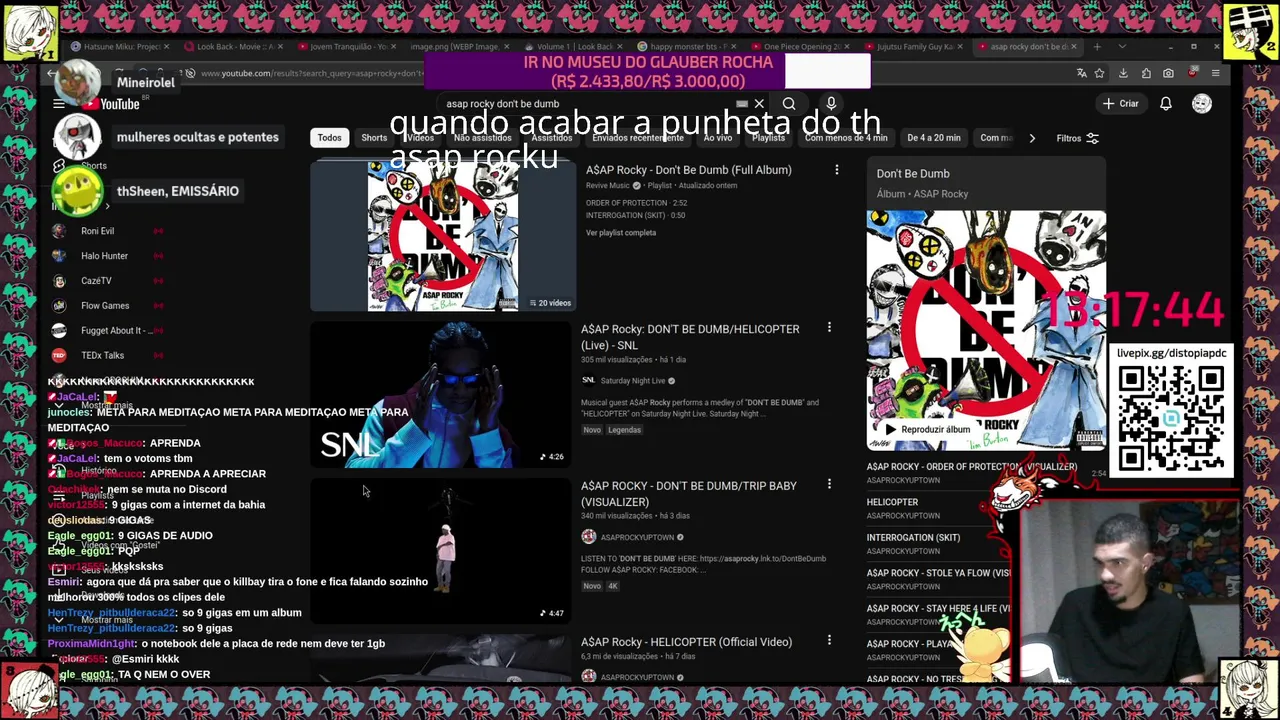Show more filter chips with right arrow
1280x720 pixels.
[x=1032, y=138]
